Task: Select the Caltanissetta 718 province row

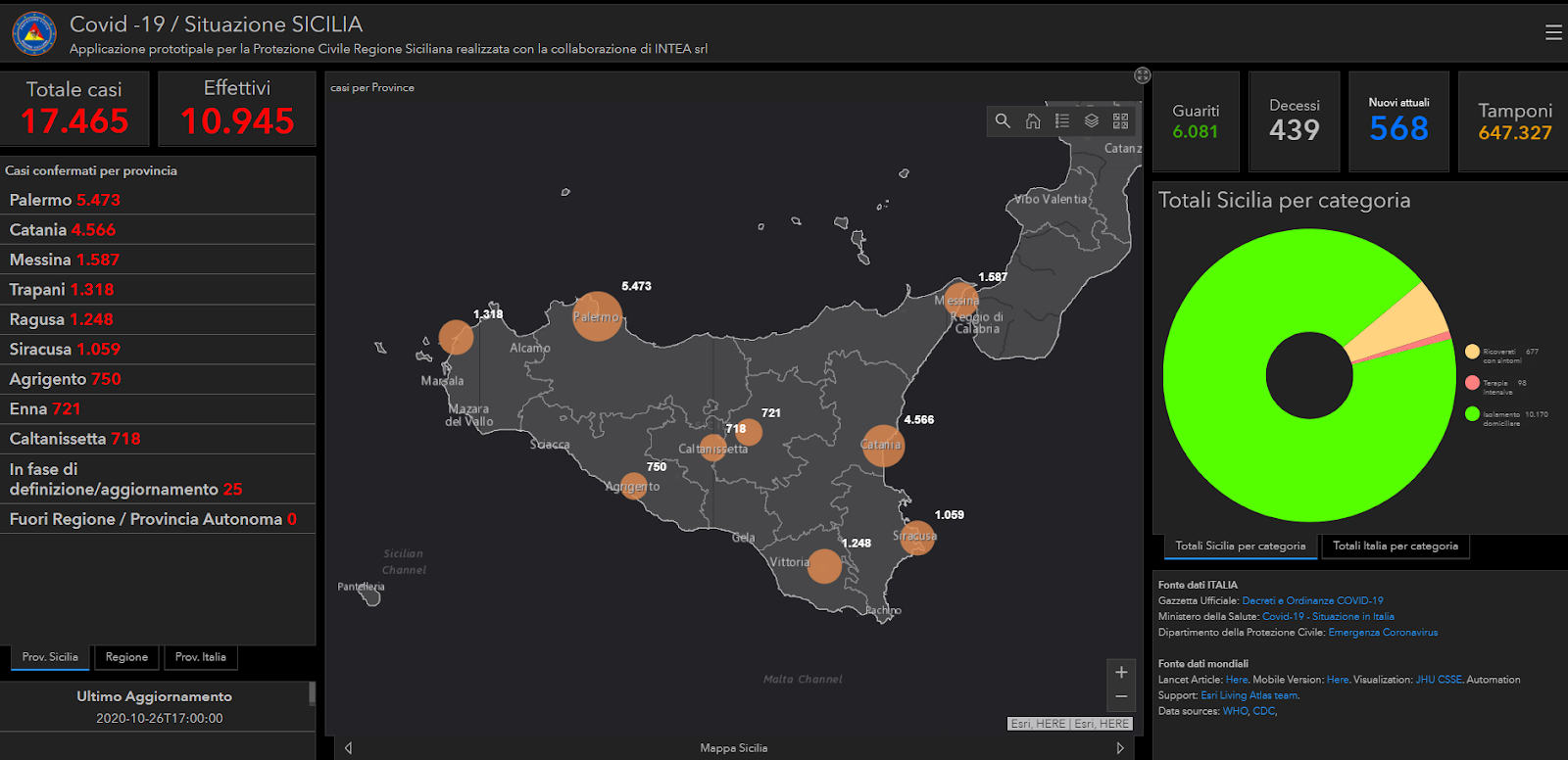Action: point(158,439)
